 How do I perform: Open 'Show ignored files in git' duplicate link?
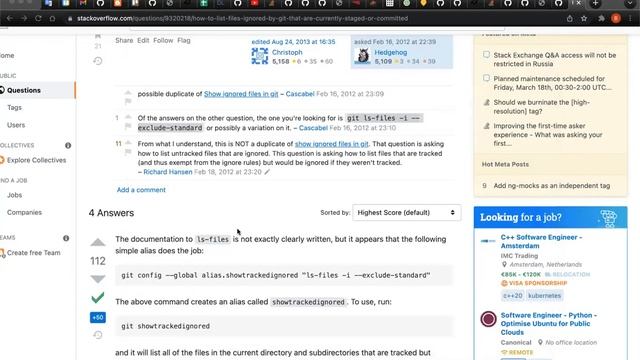[241, 94]
